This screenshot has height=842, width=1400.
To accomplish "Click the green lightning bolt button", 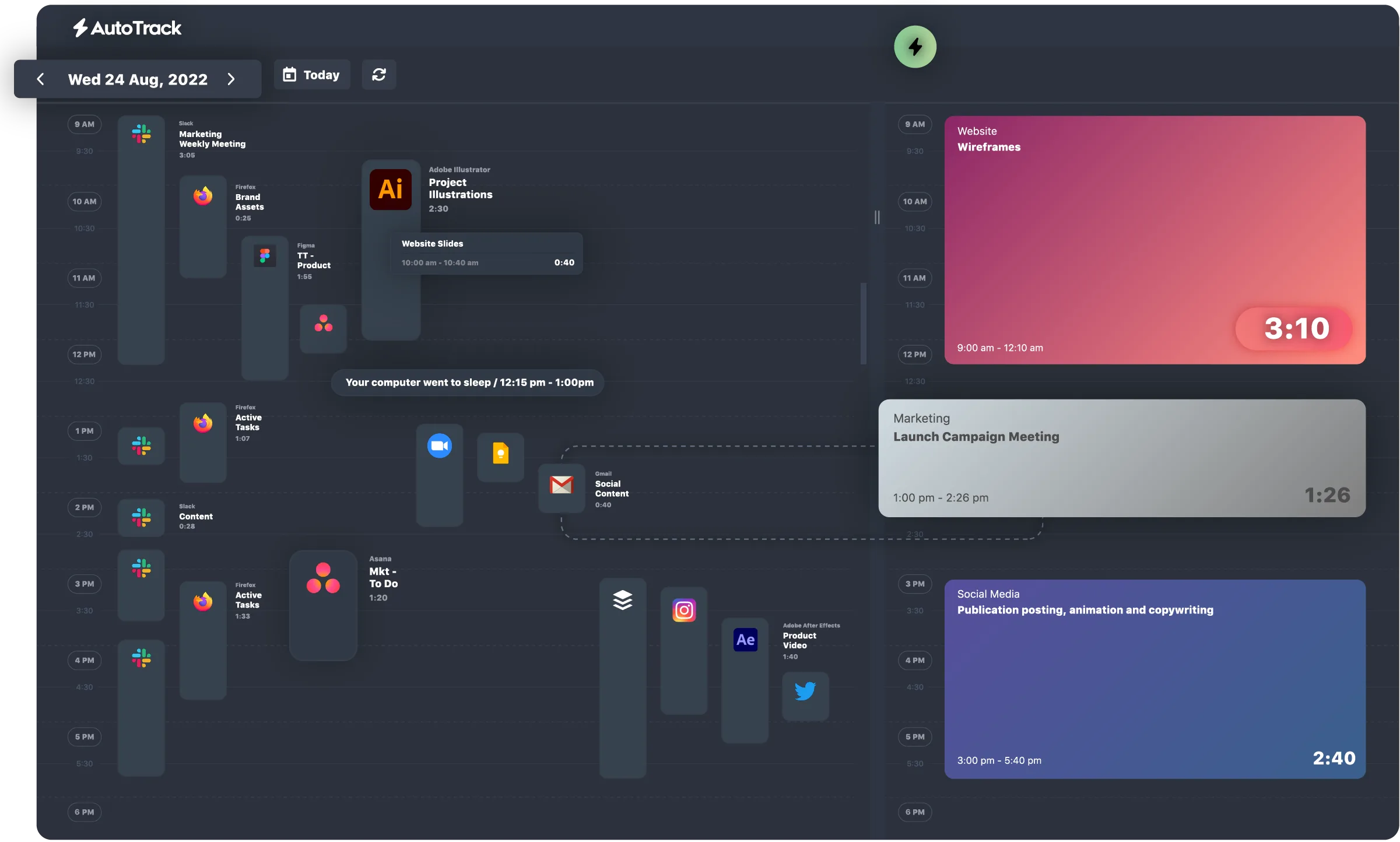I will tap(915, 47).
